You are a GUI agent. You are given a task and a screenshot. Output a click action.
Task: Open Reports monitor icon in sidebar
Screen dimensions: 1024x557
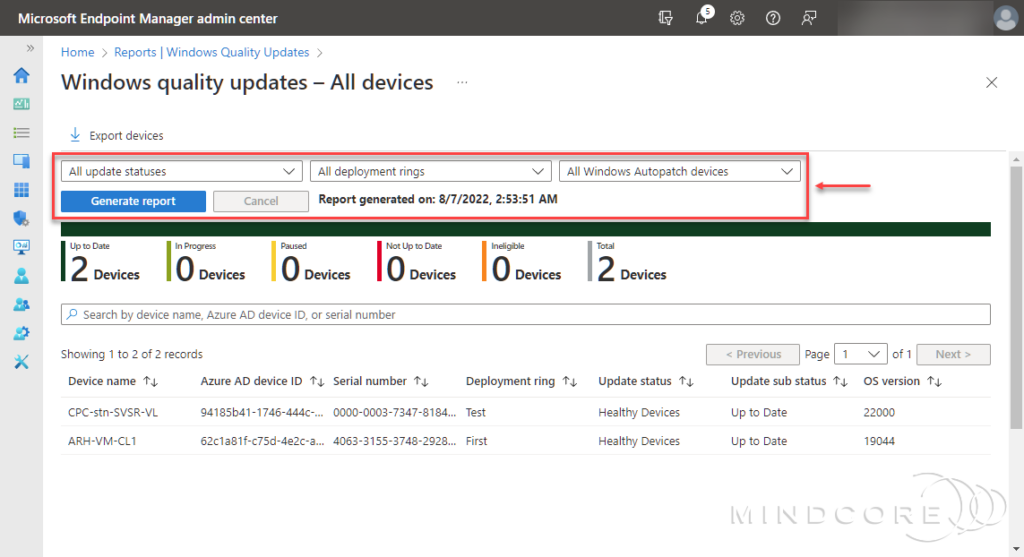[x=22, y=247]
